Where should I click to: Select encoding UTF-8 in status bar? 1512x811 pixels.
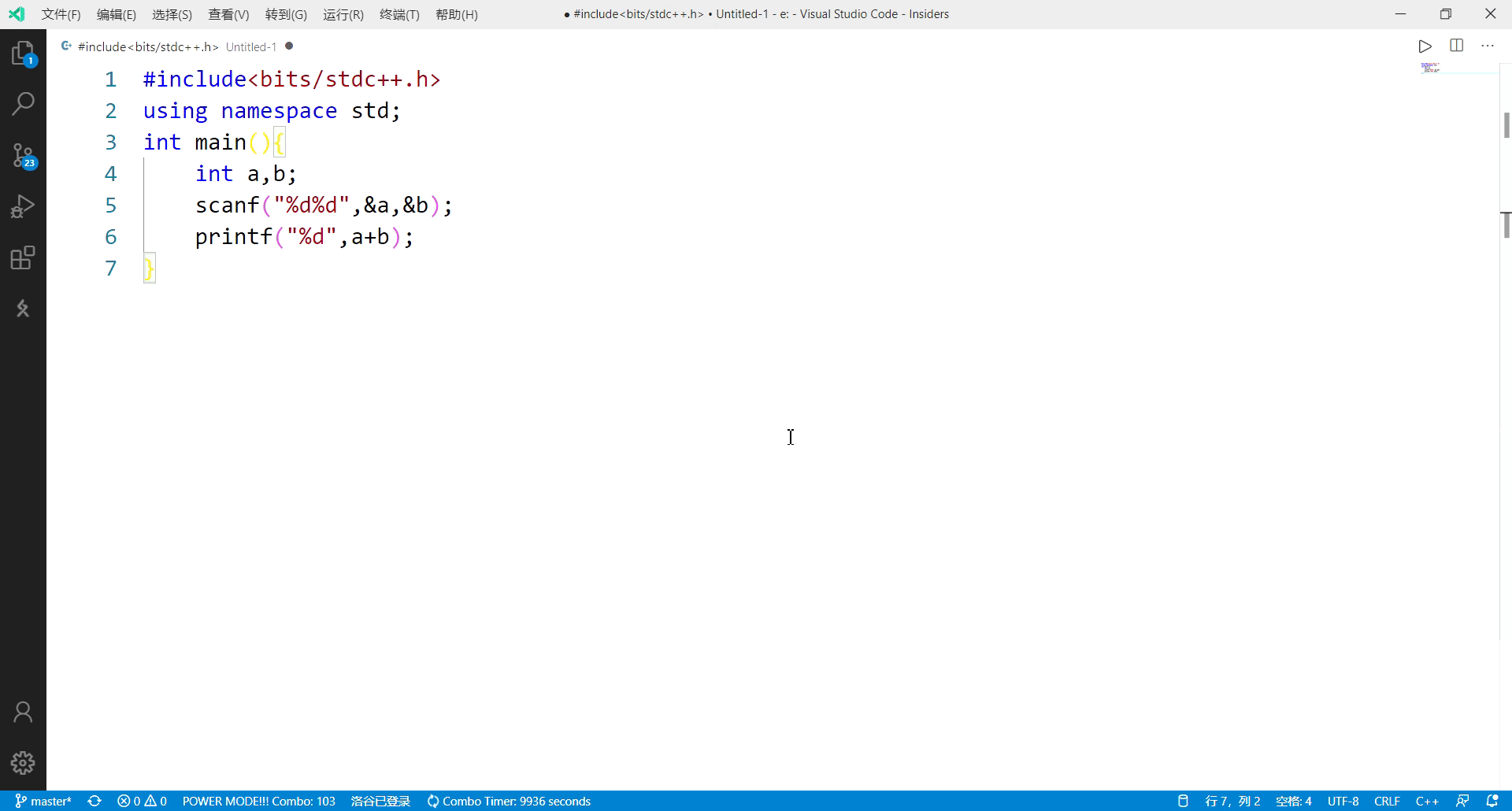pos(1343,801)
